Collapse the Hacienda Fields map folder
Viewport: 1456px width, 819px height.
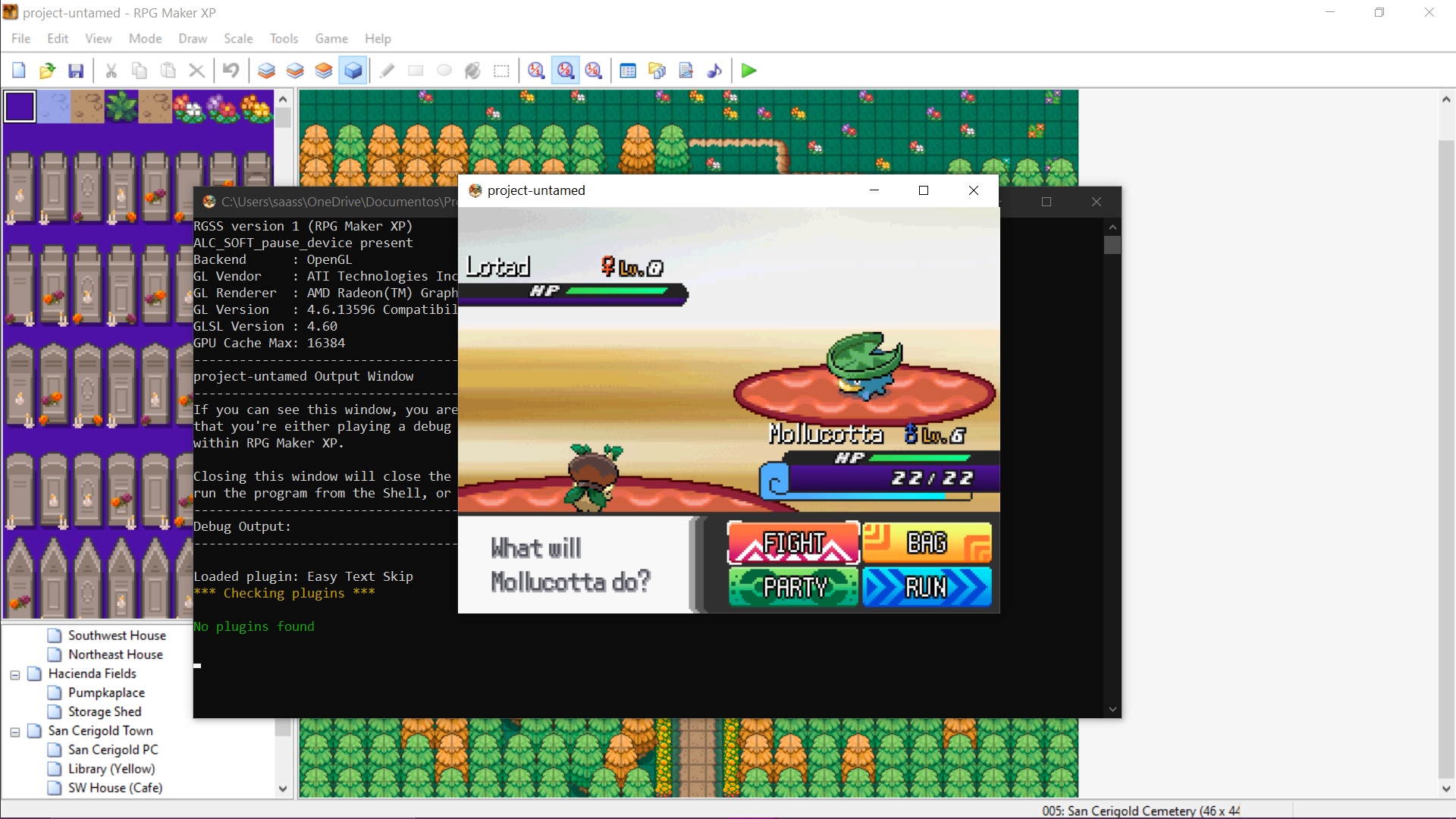[15, 674]
